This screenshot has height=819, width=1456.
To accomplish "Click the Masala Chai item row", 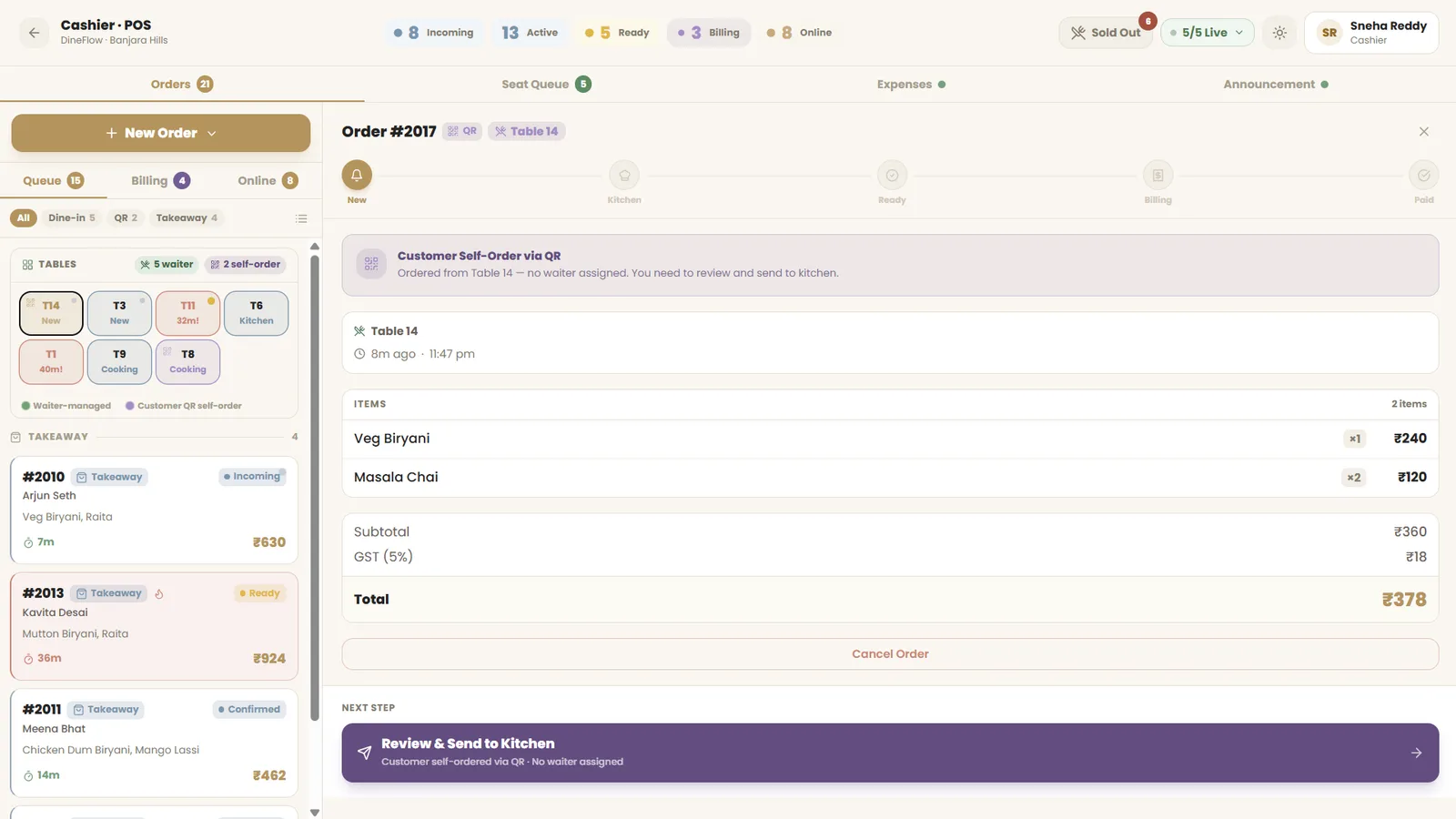I will [890, 477].
